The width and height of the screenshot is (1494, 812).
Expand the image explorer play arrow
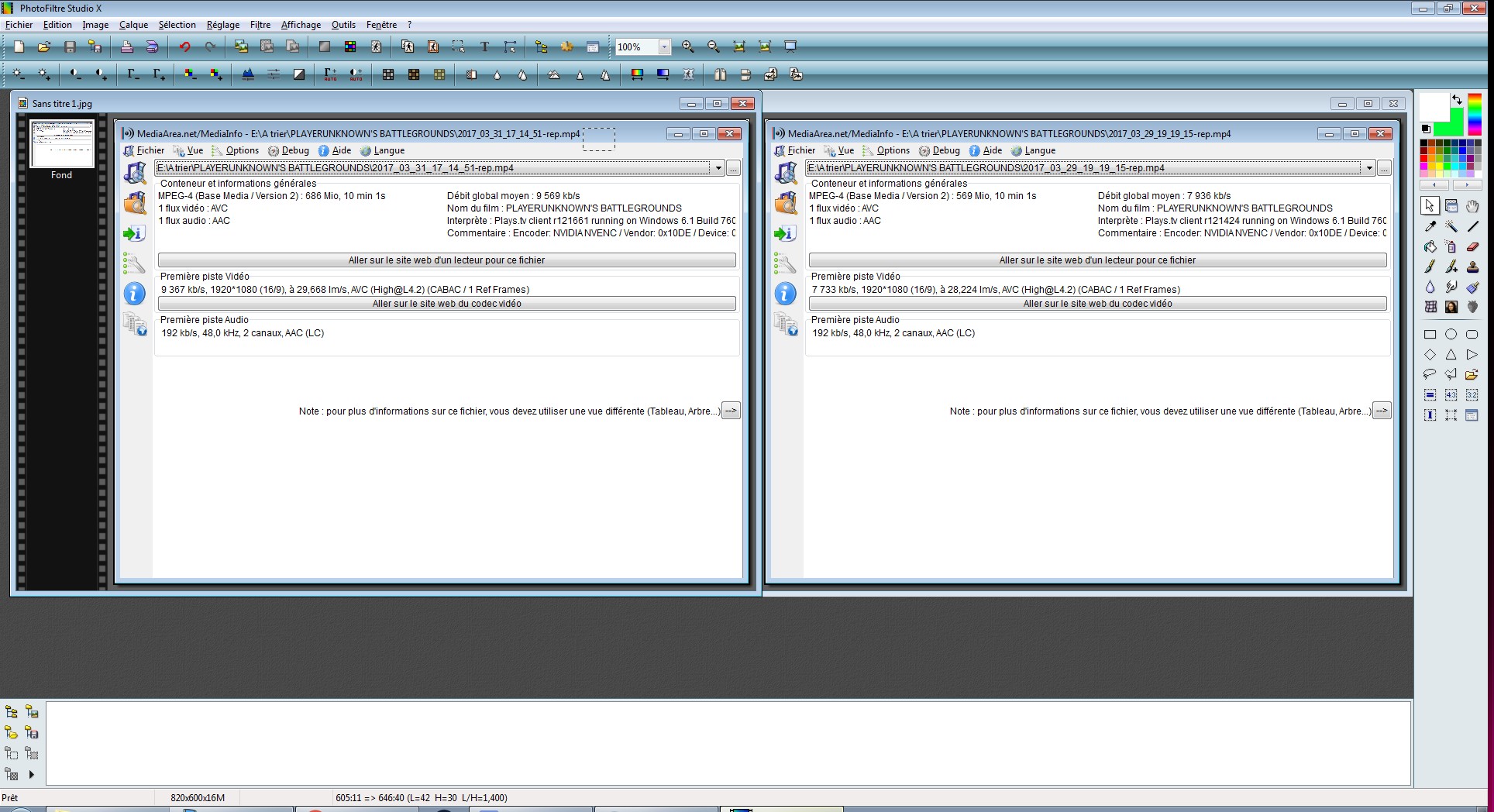point(32,774)
